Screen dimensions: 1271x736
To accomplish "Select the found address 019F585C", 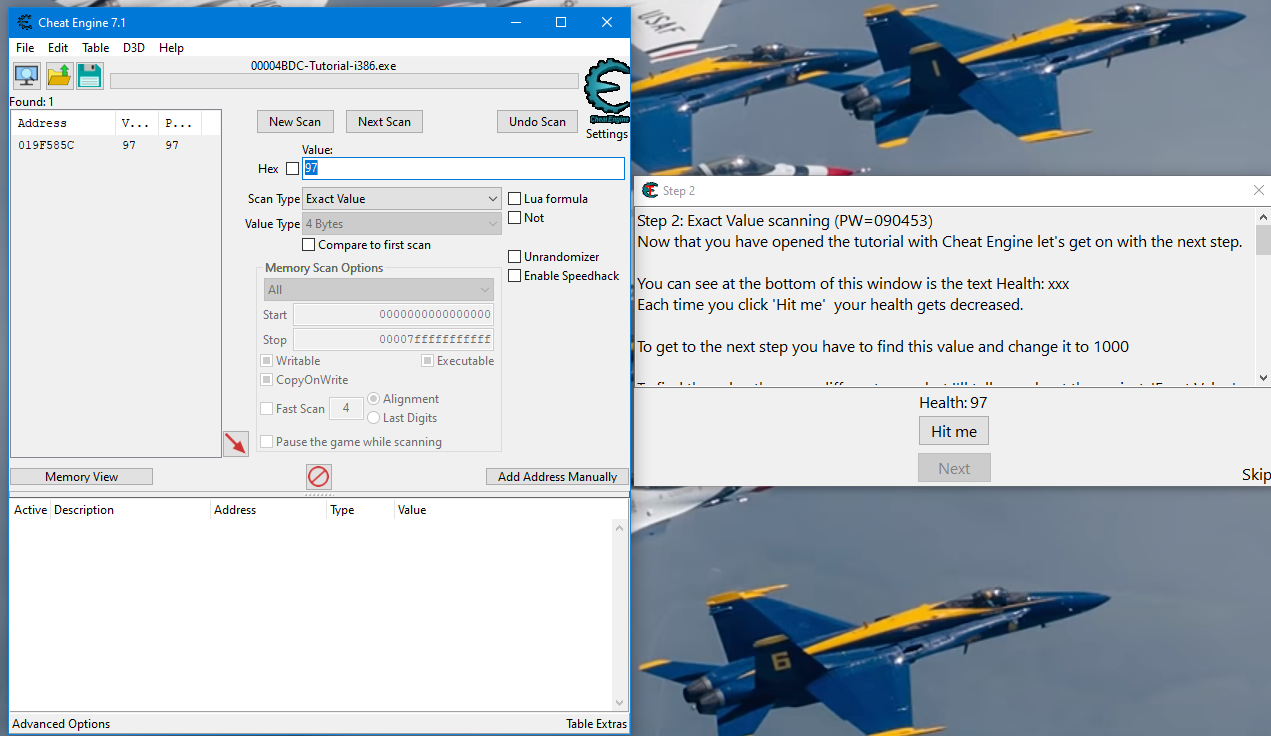I will point(44,145).
